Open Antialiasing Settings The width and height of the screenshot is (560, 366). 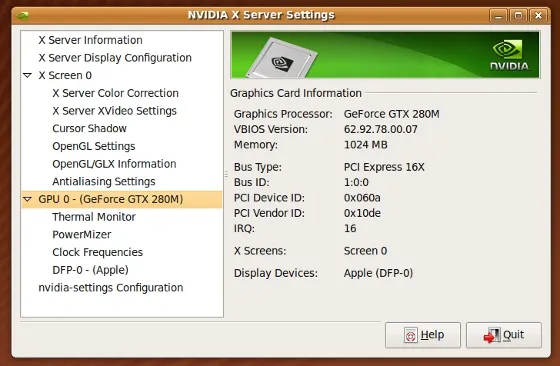click(104, 181)
